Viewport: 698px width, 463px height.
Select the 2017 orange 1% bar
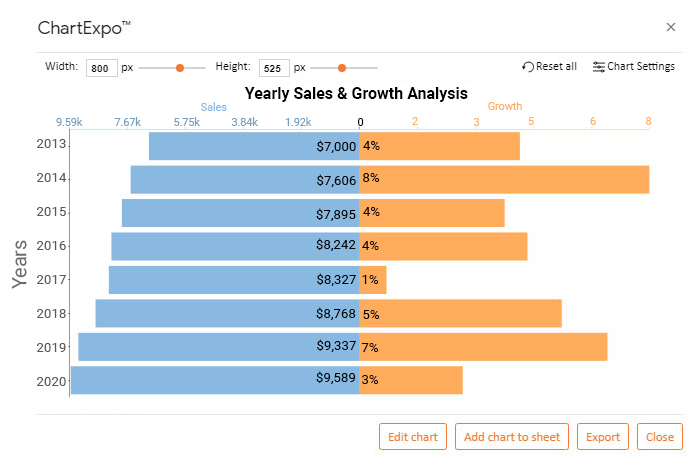point(373,280)
